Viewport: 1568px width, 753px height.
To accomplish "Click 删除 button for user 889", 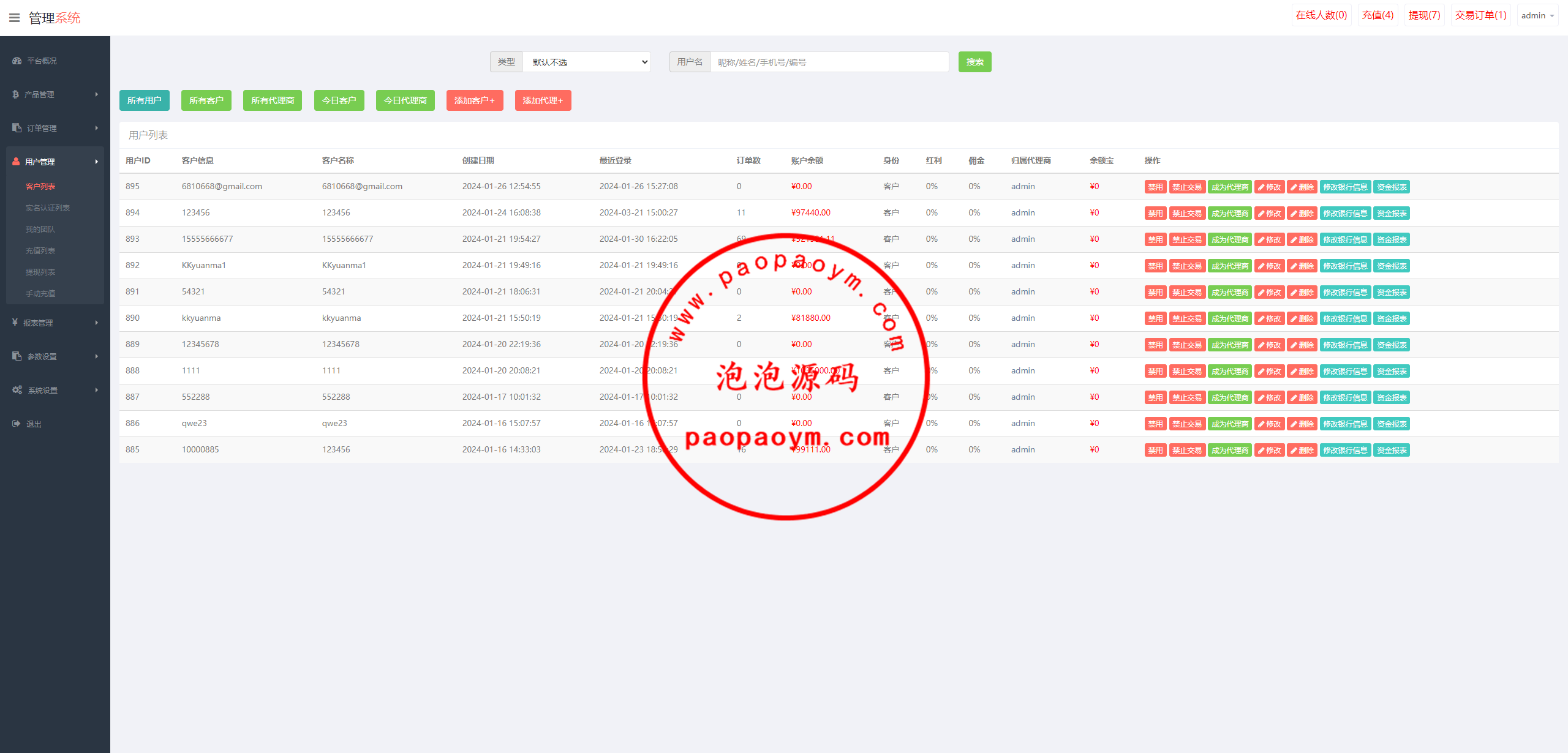I will coord(1302,345).
